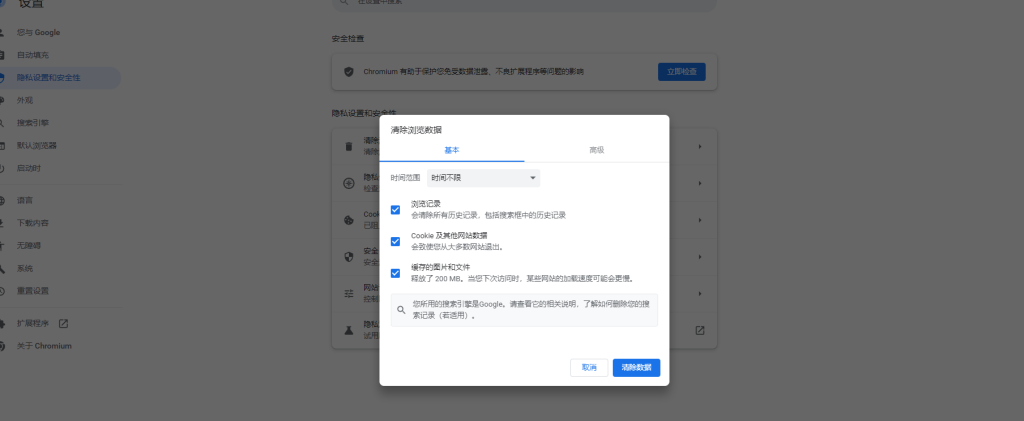Click the 清除数据 button
This screenshot has width=1024, height=421.
point(636,368)
